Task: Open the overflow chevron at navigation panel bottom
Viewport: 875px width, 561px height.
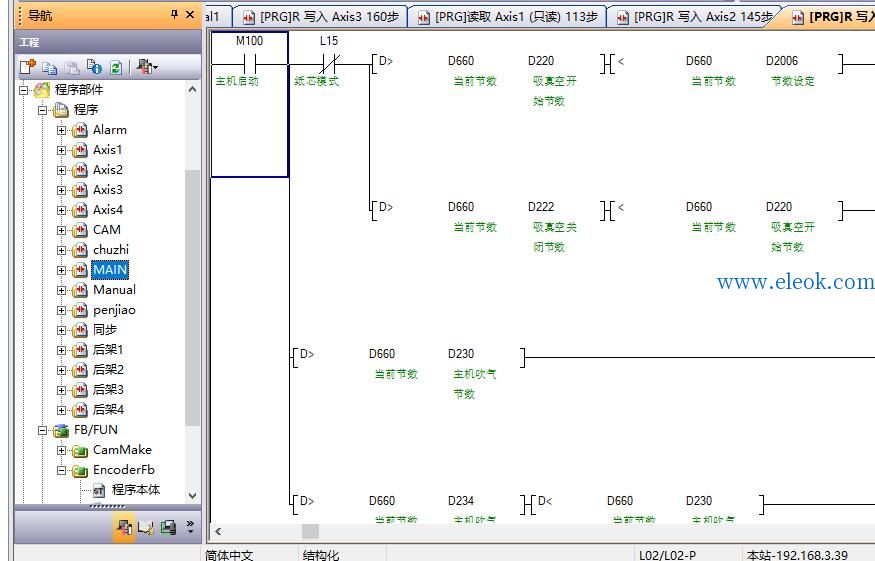Action: (190, 526)
